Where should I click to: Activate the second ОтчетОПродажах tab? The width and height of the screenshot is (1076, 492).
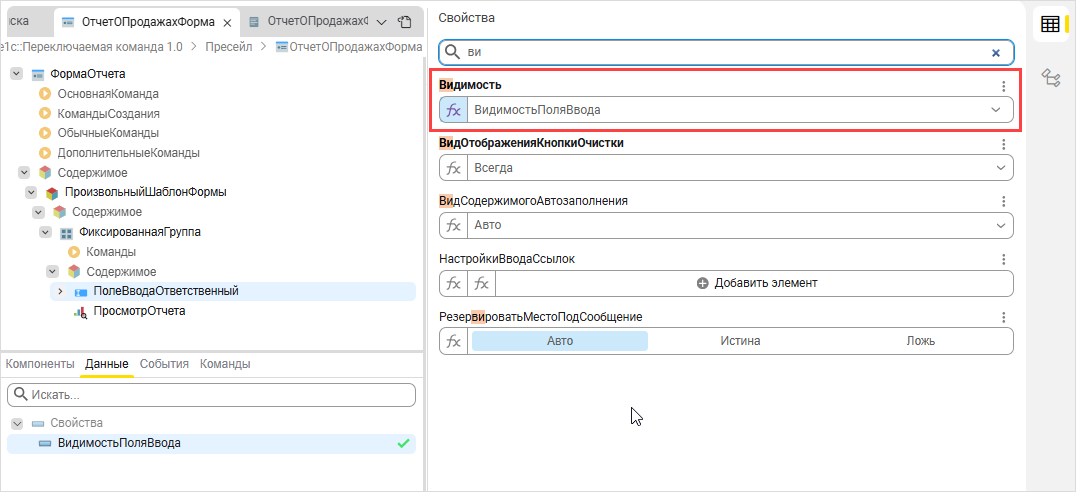click(x=307, y=22)
